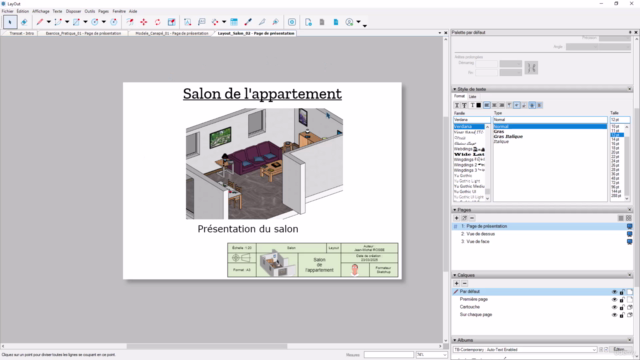
Task: Select page 3: Vue de face
Action: (541, 242)
